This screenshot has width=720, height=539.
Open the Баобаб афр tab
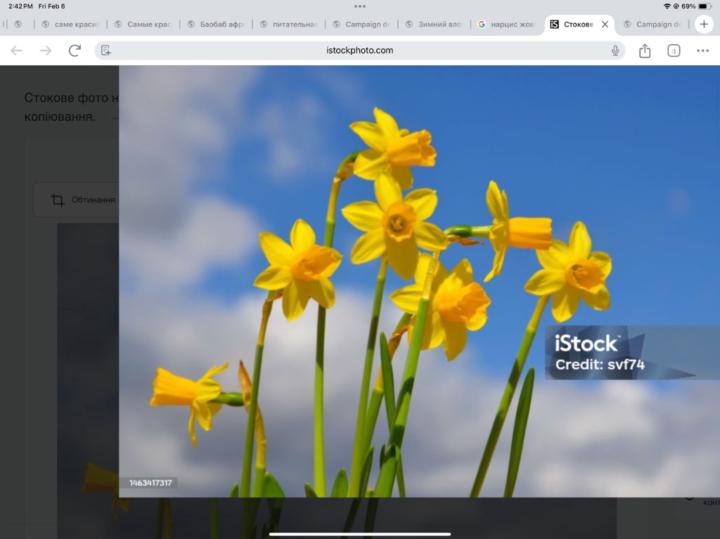[x=216, y=24]
